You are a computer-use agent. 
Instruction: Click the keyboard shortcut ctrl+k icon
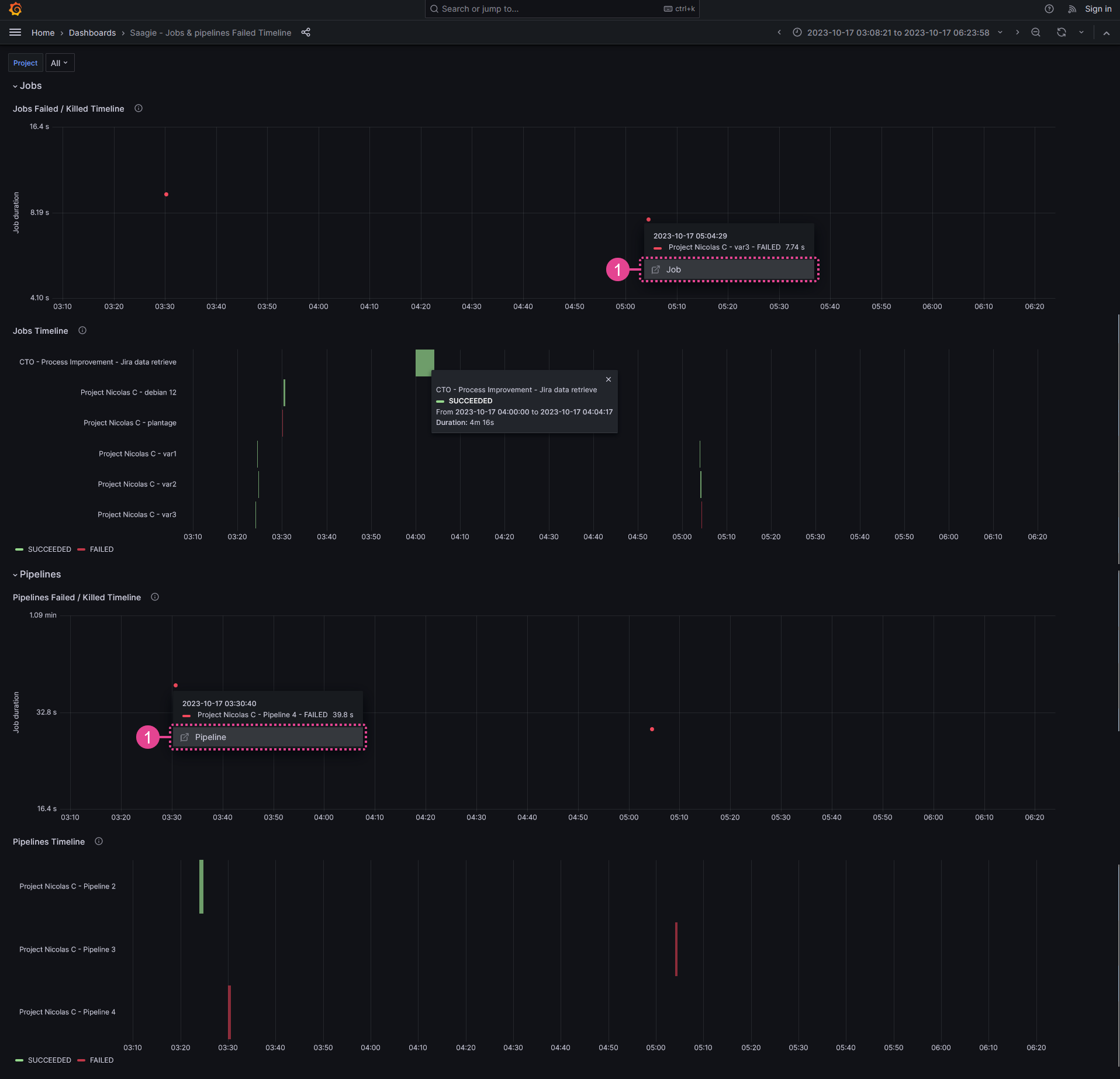668,9
